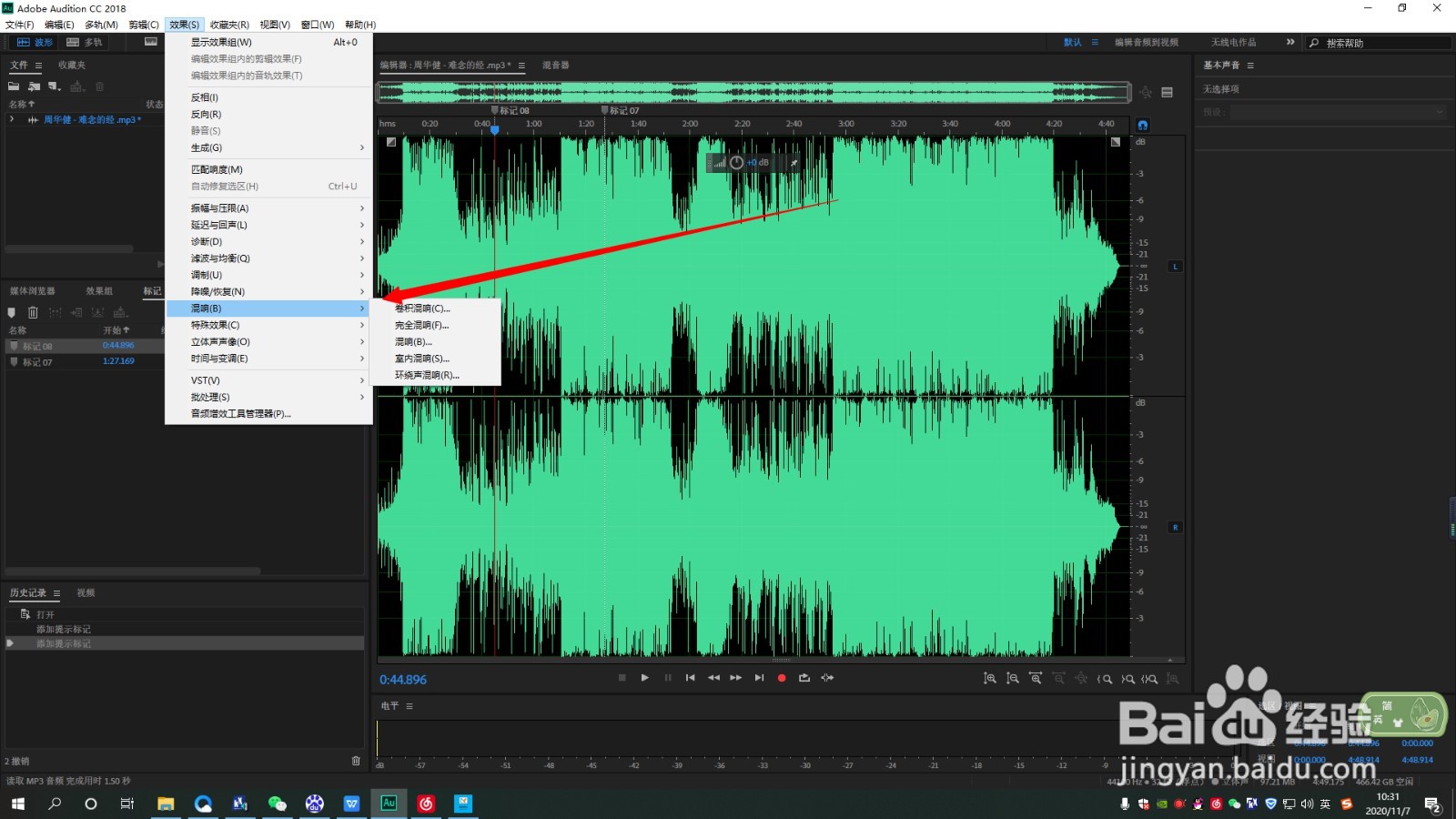Toggle snapping magnet icon by the timeline

pos(1143,125)
